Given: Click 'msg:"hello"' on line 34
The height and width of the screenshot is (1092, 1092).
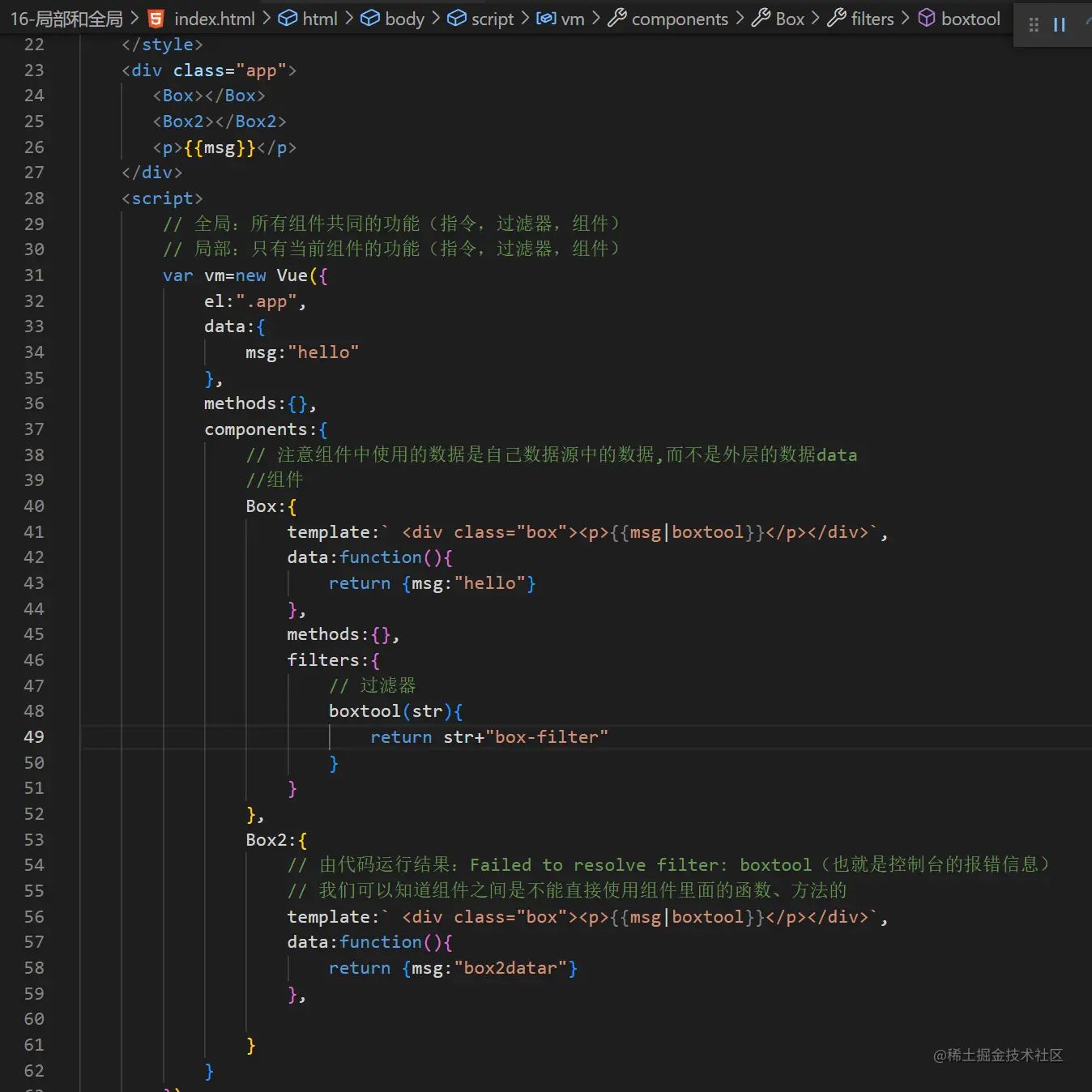Looking at the screenshot, I should point(302,352).
